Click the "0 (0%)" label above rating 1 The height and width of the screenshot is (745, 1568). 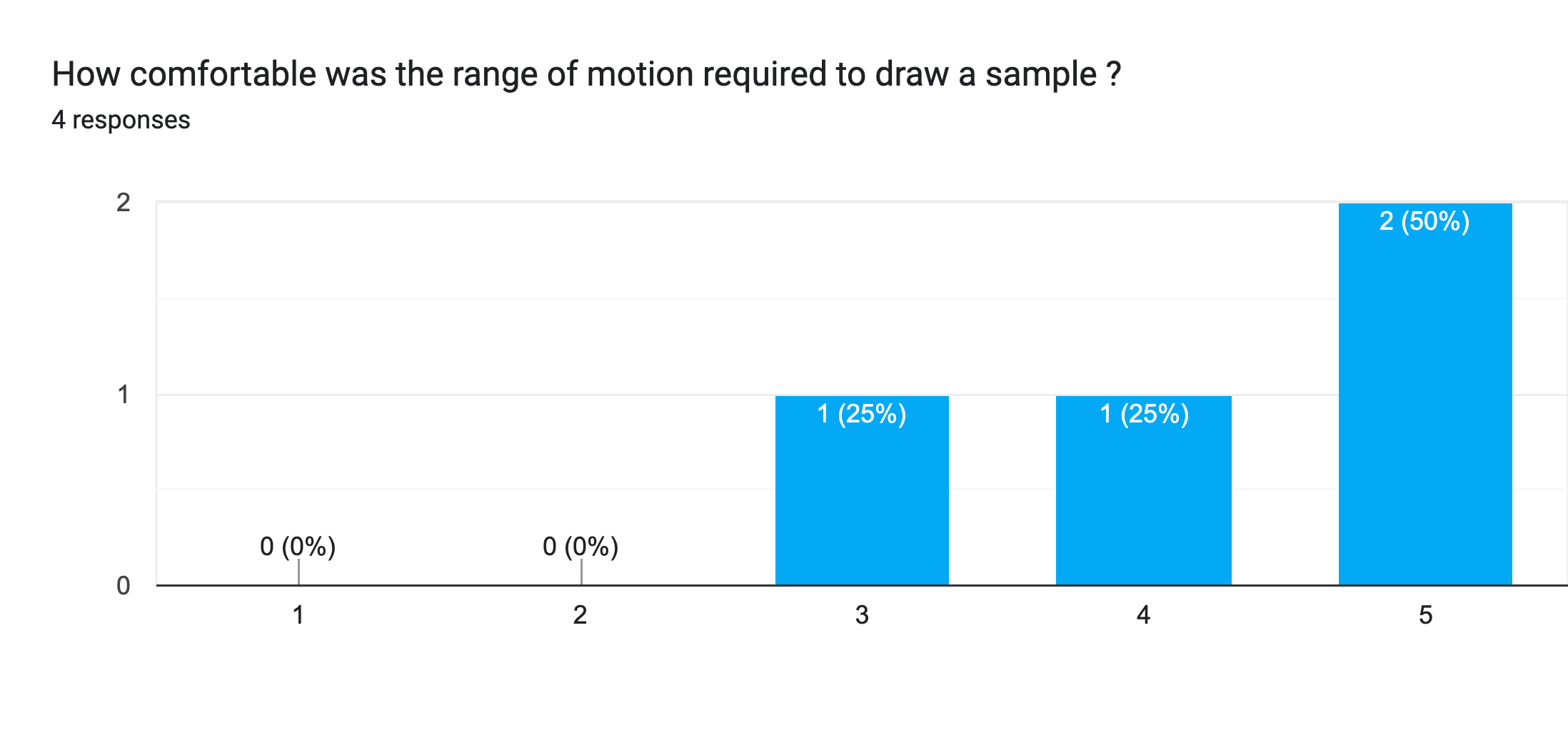(x=298, y=547)
